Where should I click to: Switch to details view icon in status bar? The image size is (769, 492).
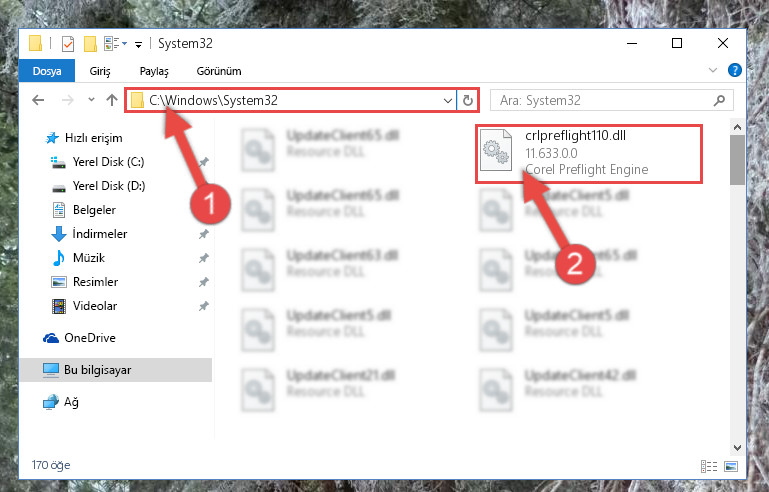[709, 466]
